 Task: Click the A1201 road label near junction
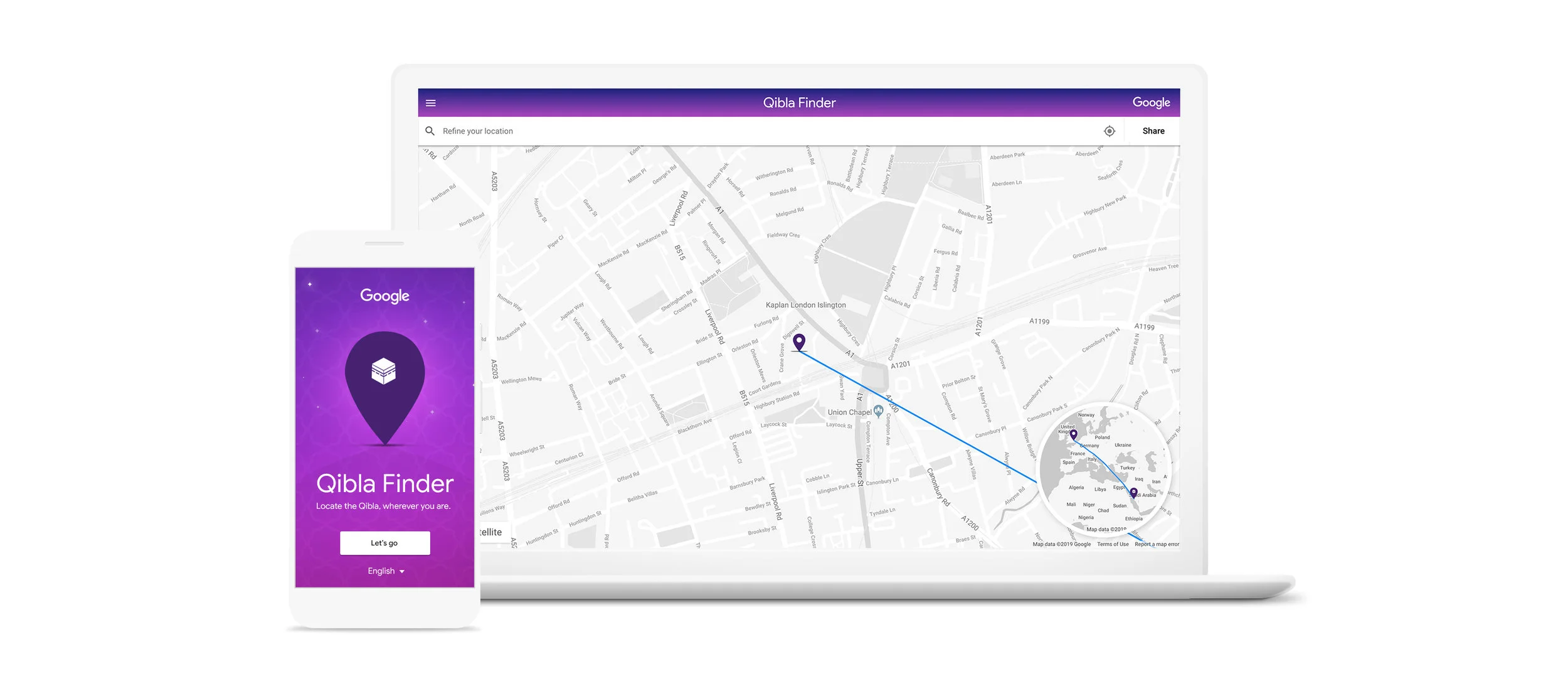tap(900, 365)
